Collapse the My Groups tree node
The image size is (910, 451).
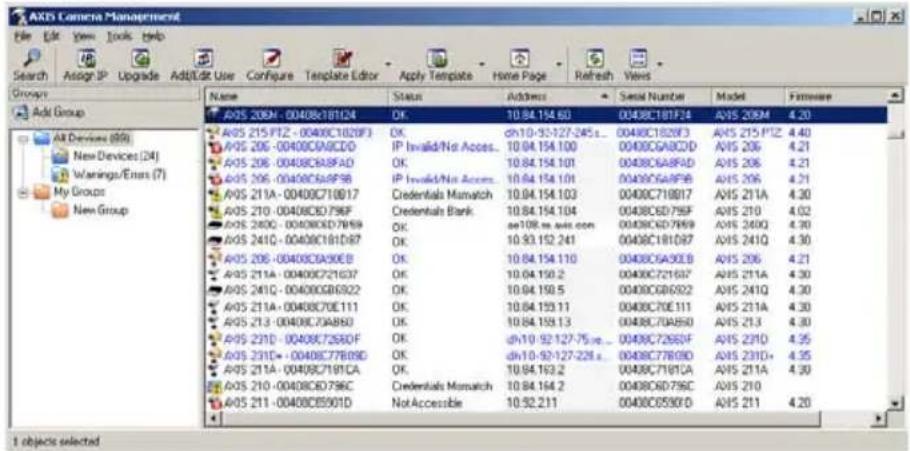pos(22,192)
